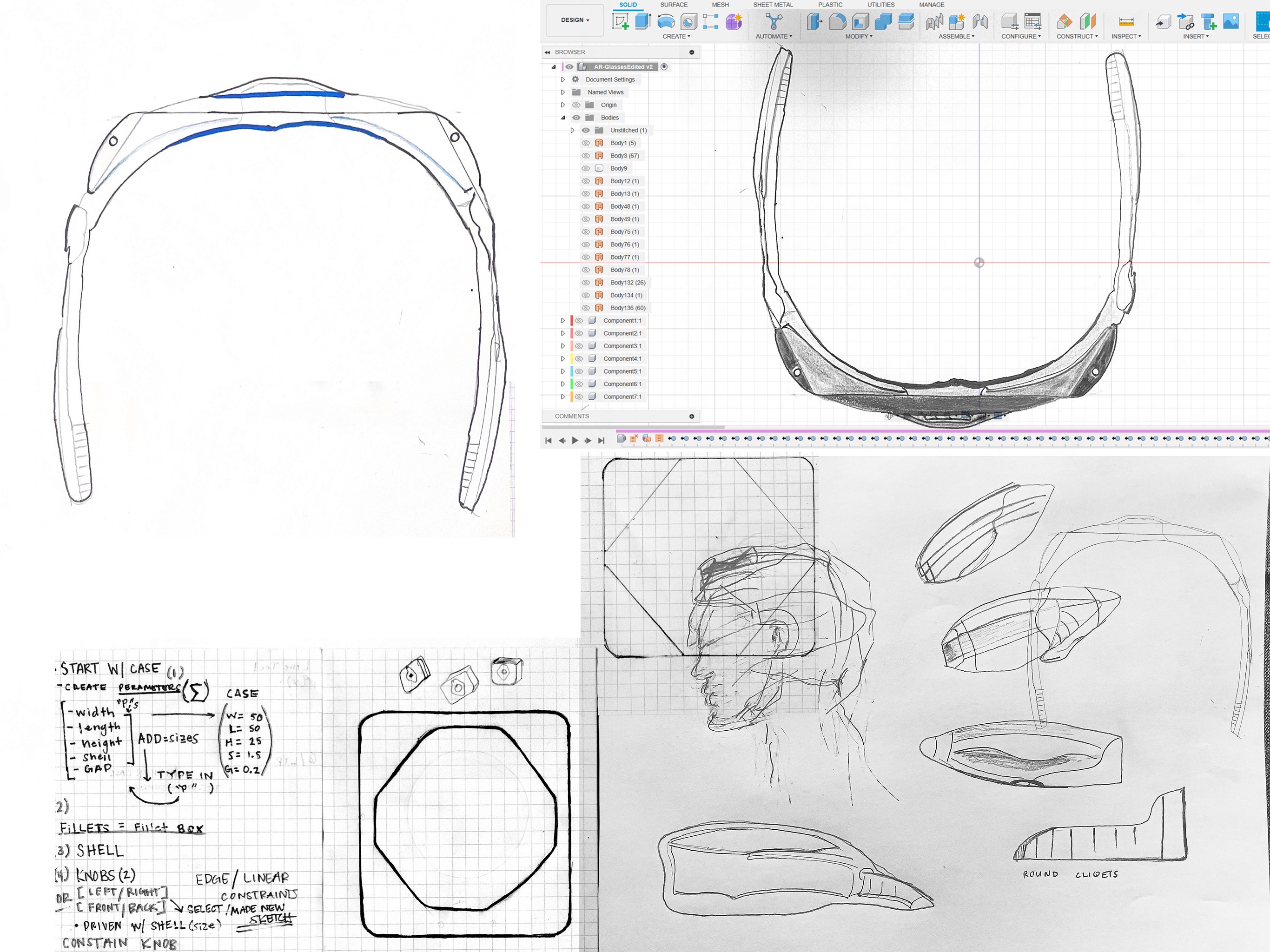Select the Press Pull tool

(x=814, y=22)
